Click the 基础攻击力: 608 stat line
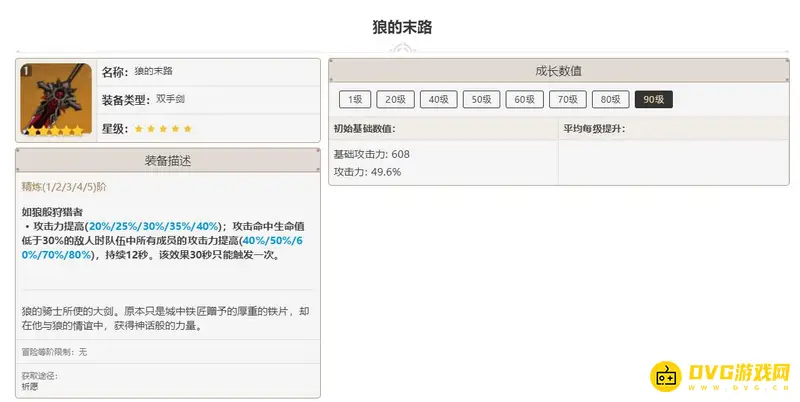 pos(371,154)
